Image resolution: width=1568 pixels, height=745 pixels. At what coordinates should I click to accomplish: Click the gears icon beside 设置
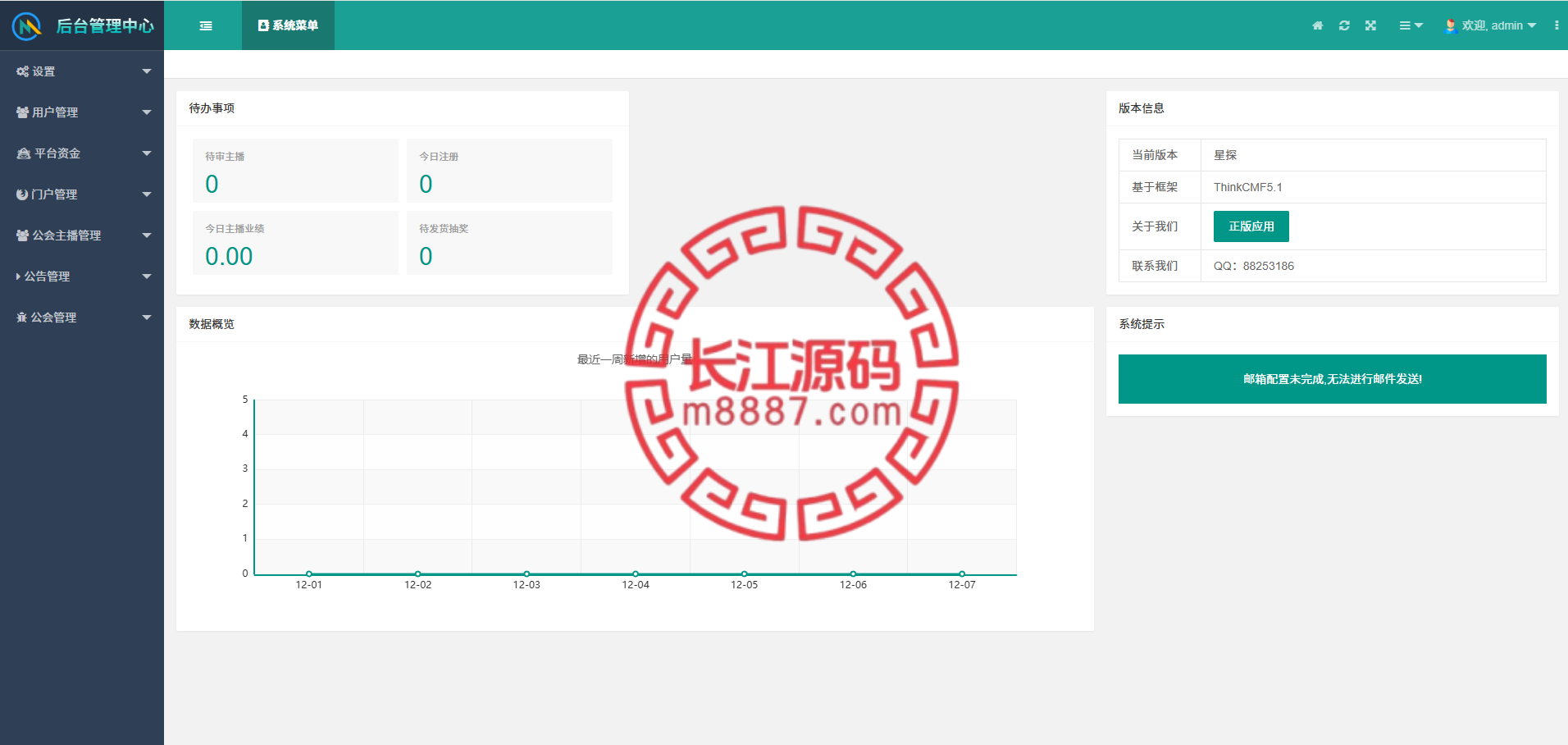(x=23, y=71)
